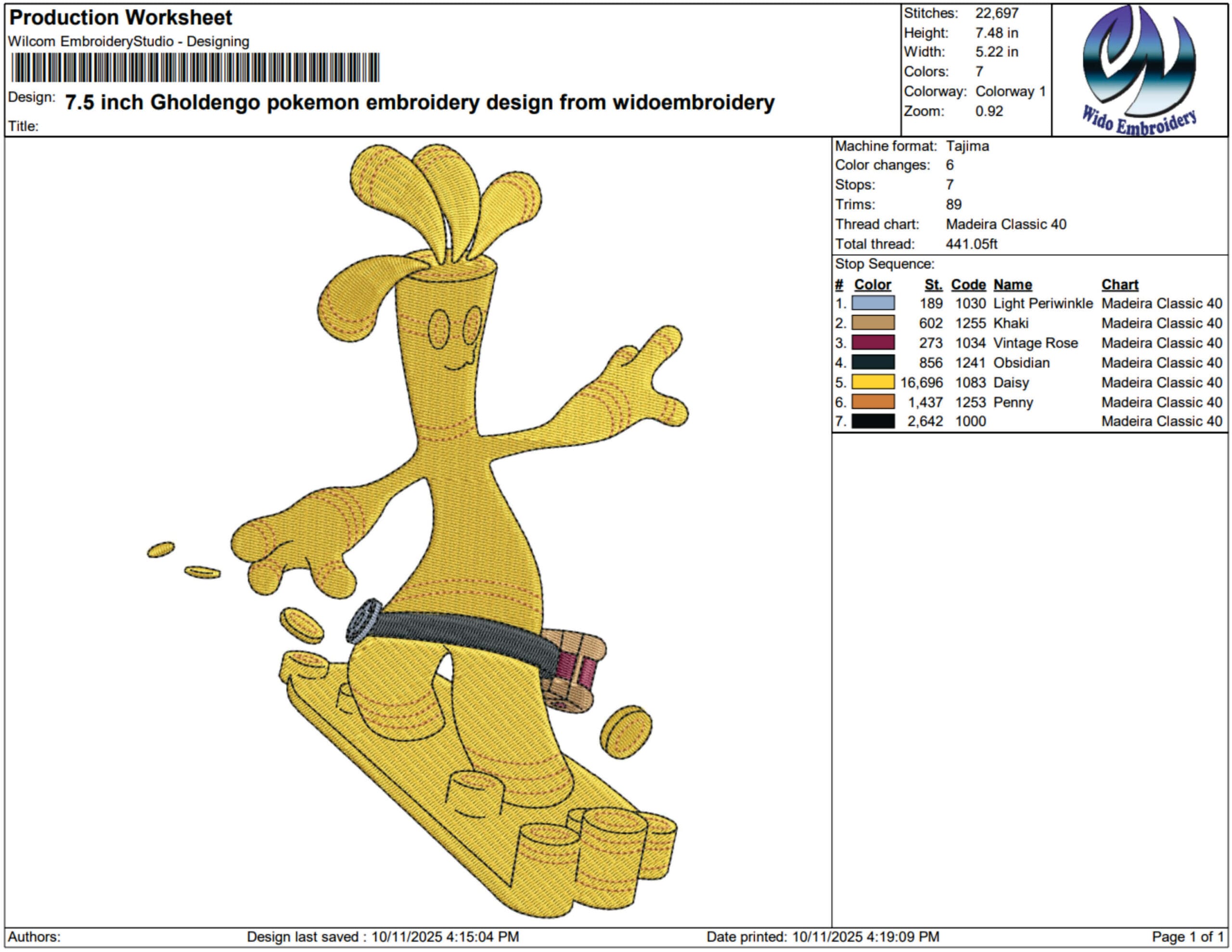Click the Chart column header
This screenshot has width=1232, height=952.
pos(1120,284)
